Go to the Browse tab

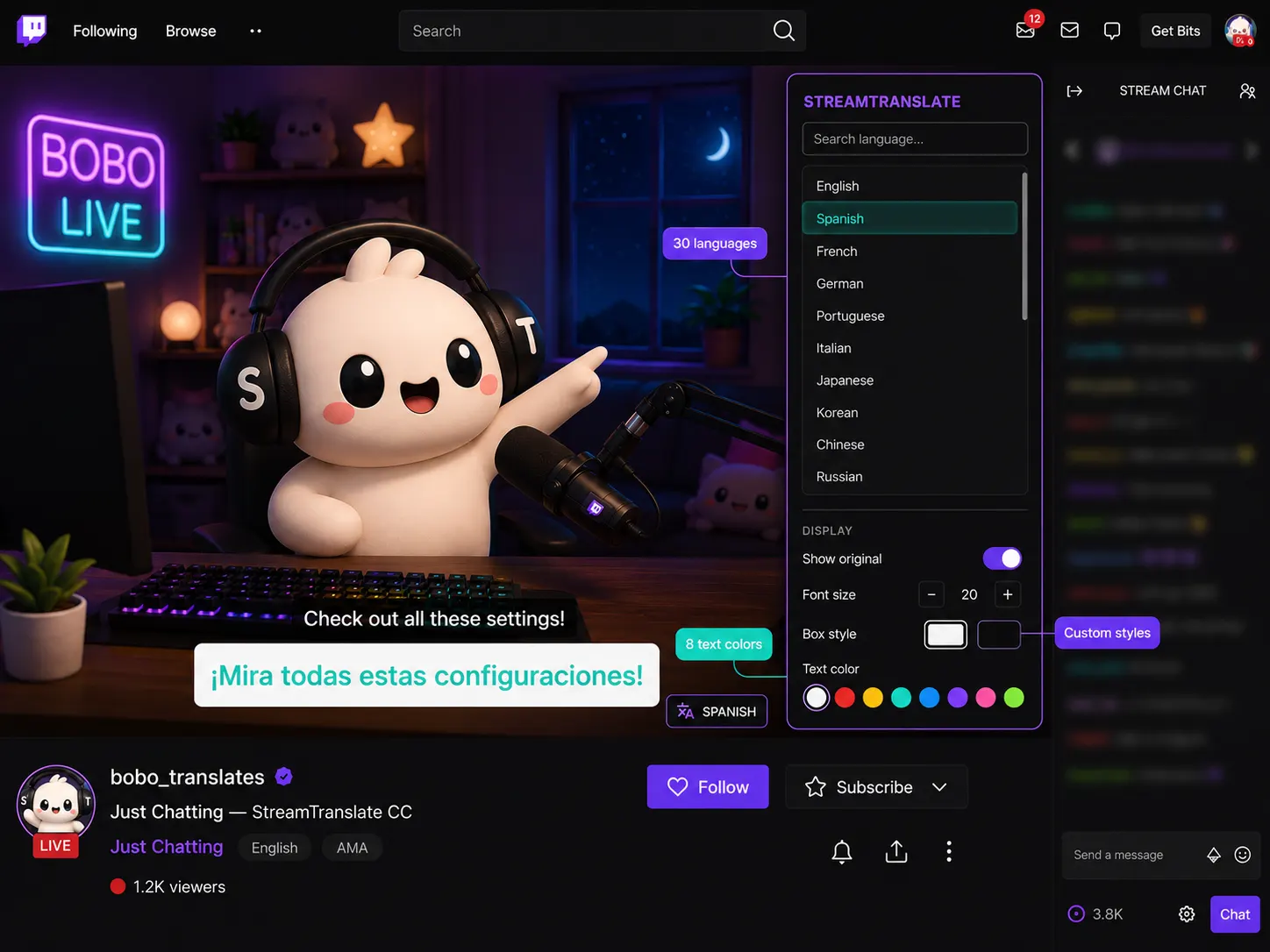pos(191,31)
